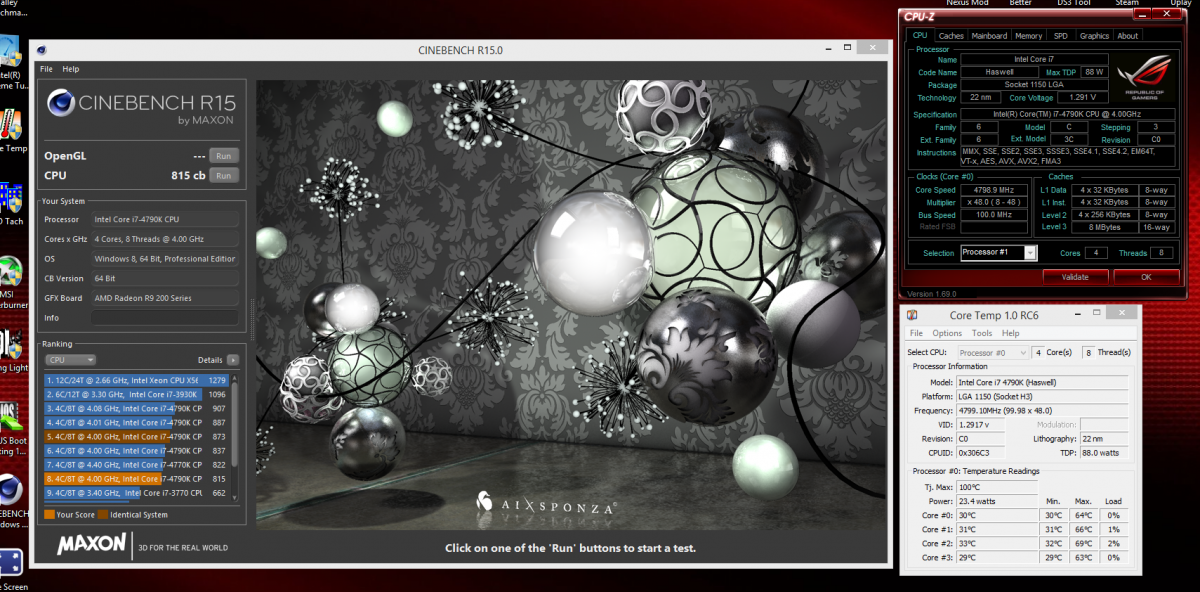Click the MAXON logo at bottom of Cinebench
This screenshot has width=1200, height=592.
[x=91, y=544]
